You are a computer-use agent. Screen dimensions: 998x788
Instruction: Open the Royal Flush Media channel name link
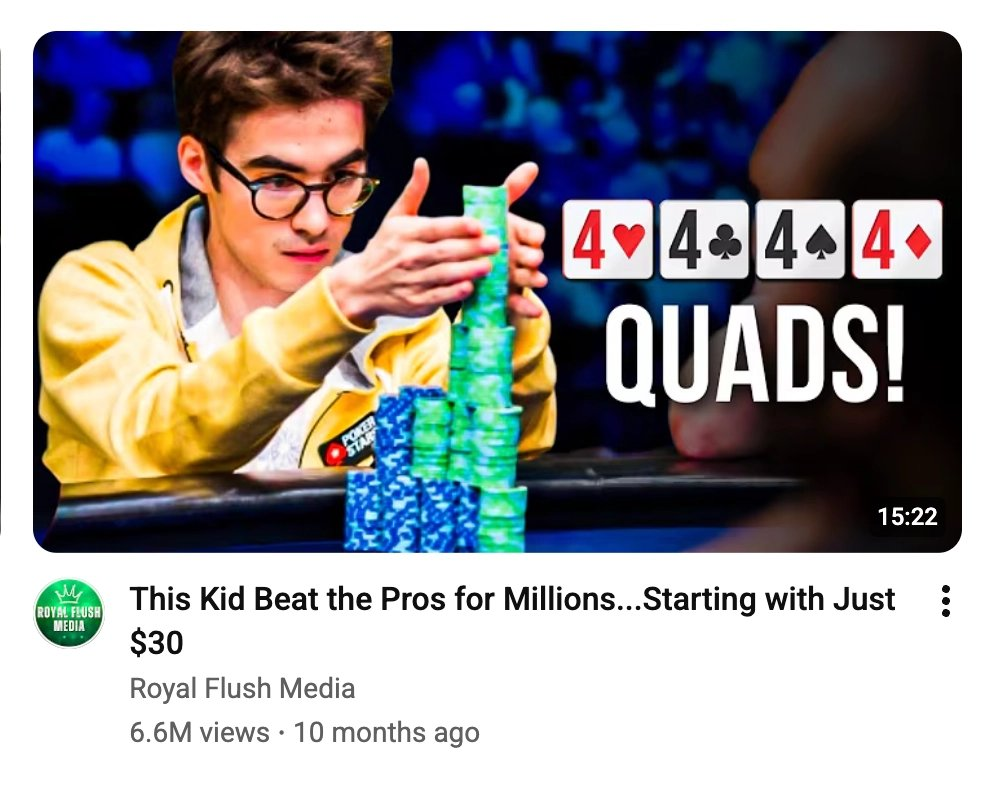click(242, 689)
